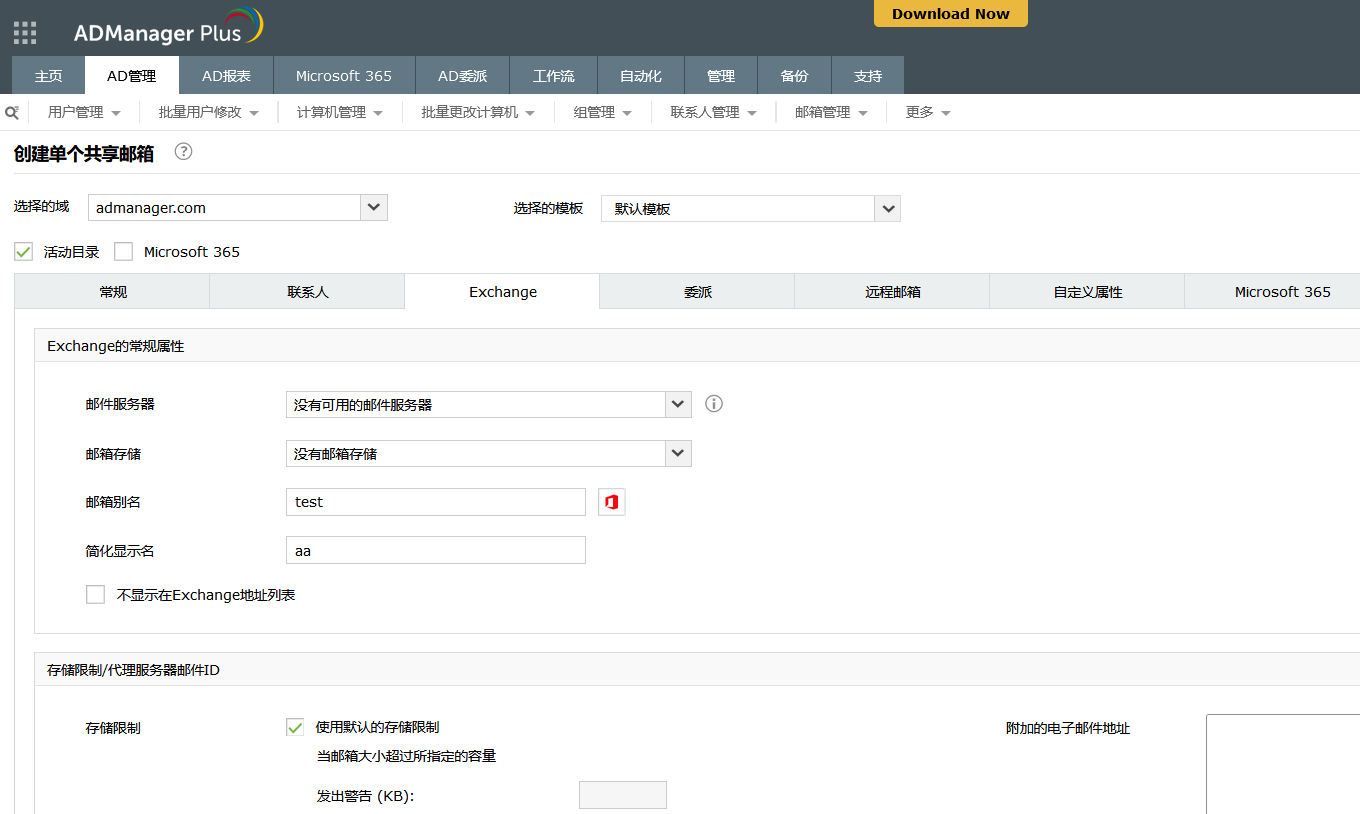This screenshot has height=814, width=1360.
Task: Click Office icon beside 邮箱别名 field
Action: pos(611,502)
